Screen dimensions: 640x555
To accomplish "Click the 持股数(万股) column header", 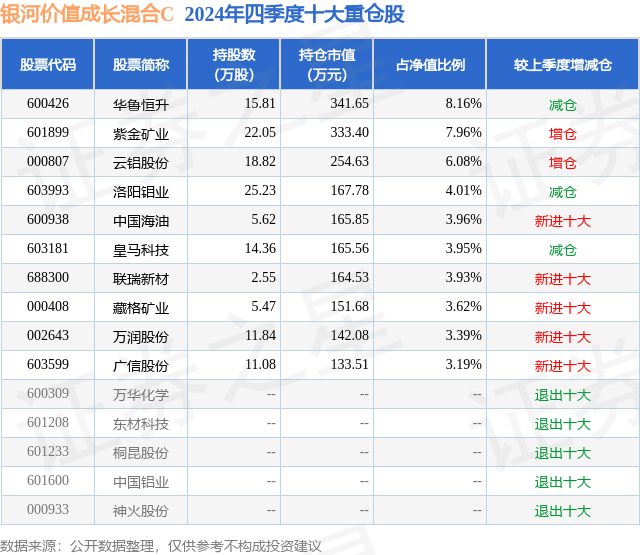I will pos(234,64).
